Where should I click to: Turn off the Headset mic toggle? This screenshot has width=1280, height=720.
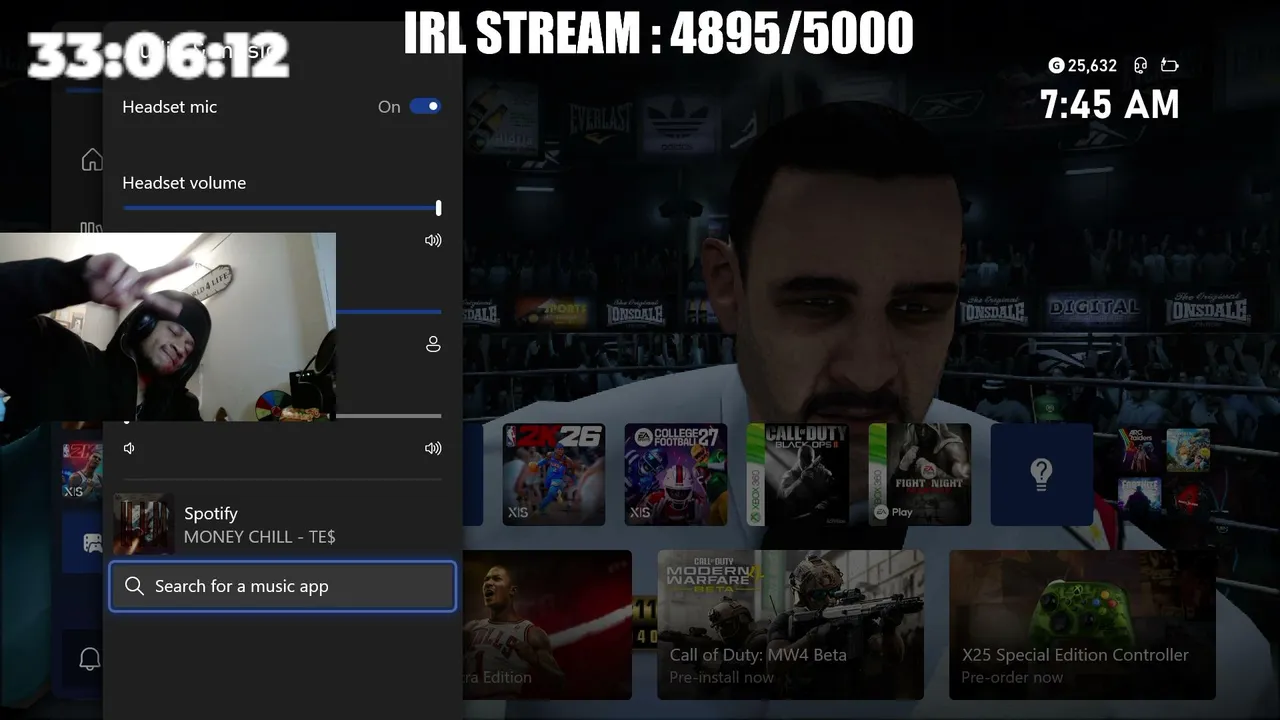coord(425,107)
